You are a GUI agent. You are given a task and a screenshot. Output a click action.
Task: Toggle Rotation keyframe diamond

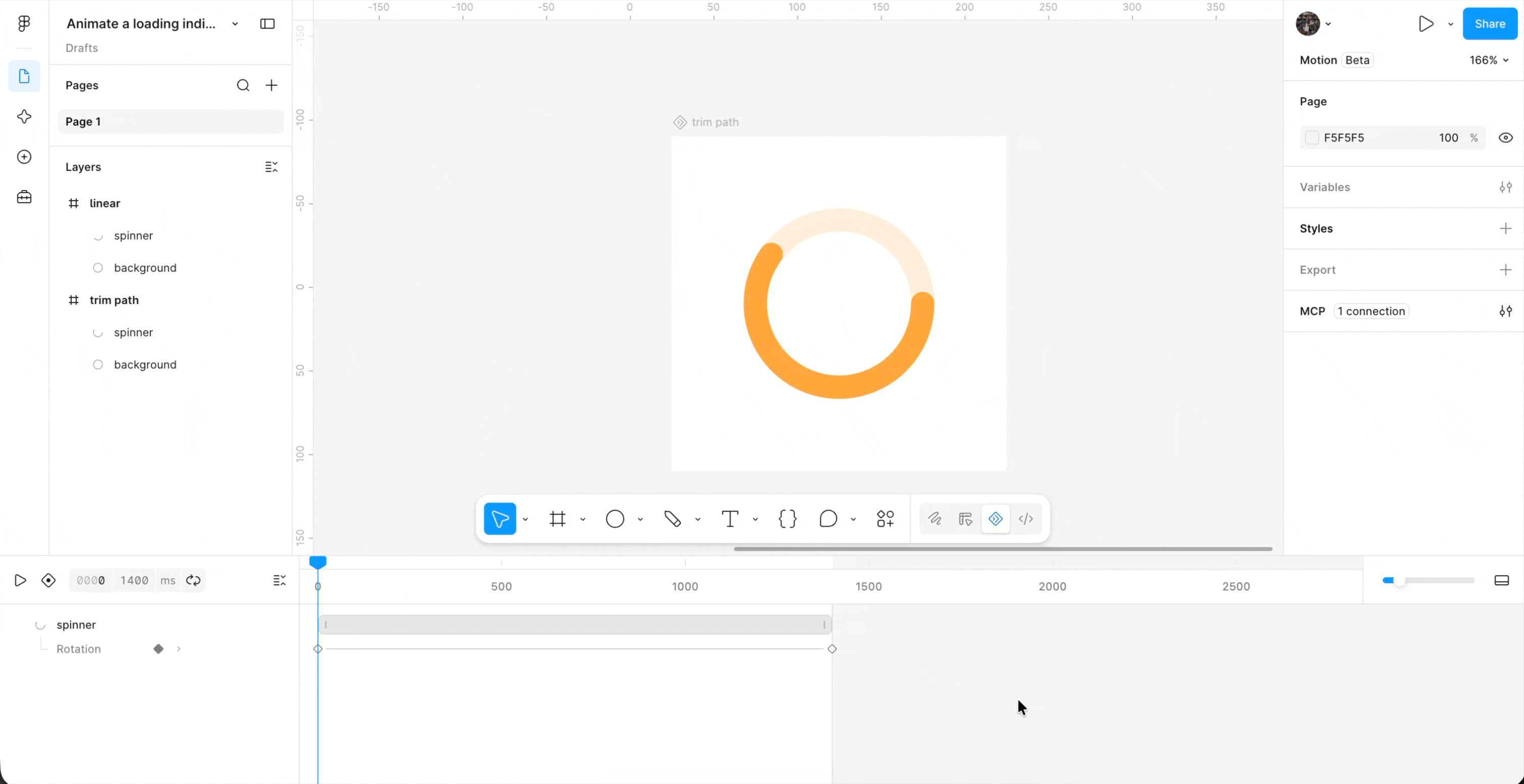(x=158, y=649)
